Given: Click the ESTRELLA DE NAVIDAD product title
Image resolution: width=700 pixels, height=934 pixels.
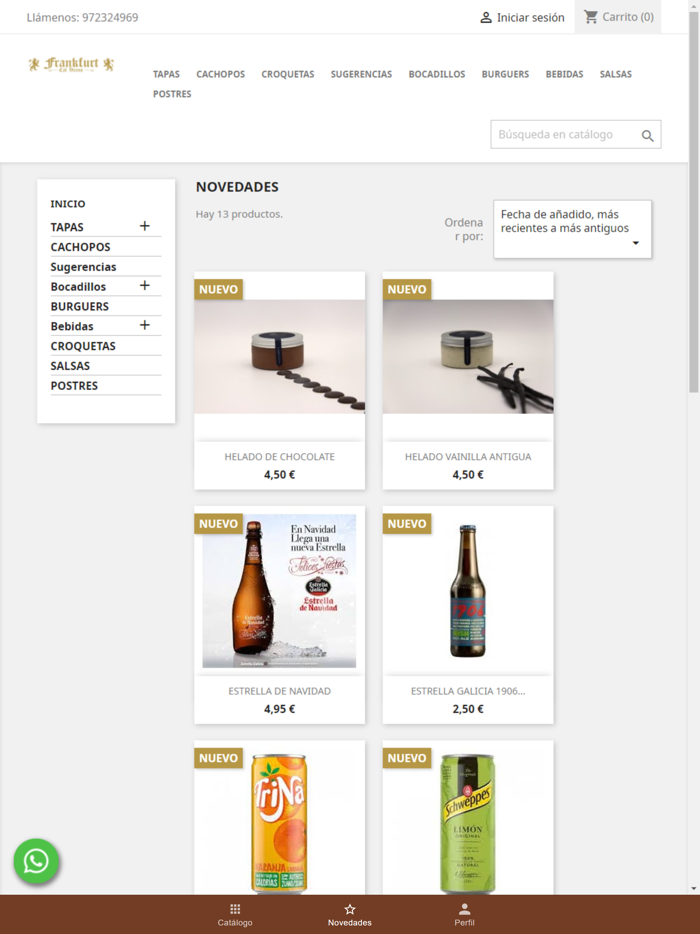Looking at the screenshot, I should tap(279, 691).
